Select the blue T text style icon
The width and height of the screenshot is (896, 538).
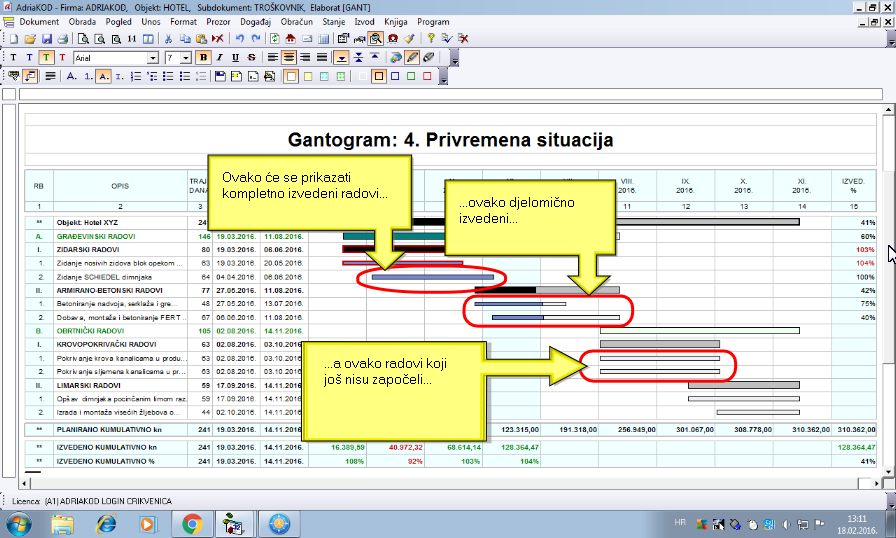coord(30,58)
